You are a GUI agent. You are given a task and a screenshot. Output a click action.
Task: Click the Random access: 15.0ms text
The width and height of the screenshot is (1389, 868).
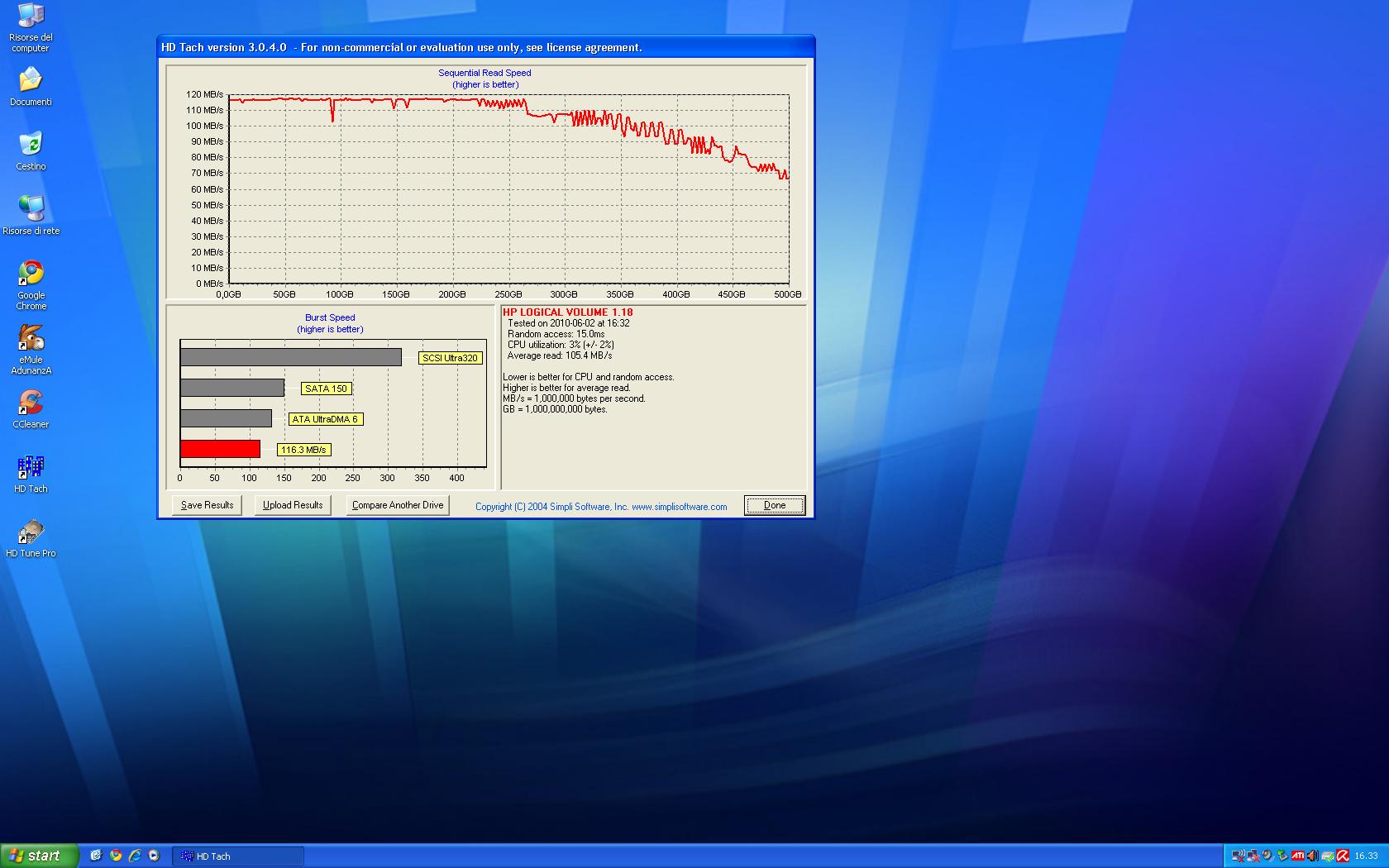556,334
